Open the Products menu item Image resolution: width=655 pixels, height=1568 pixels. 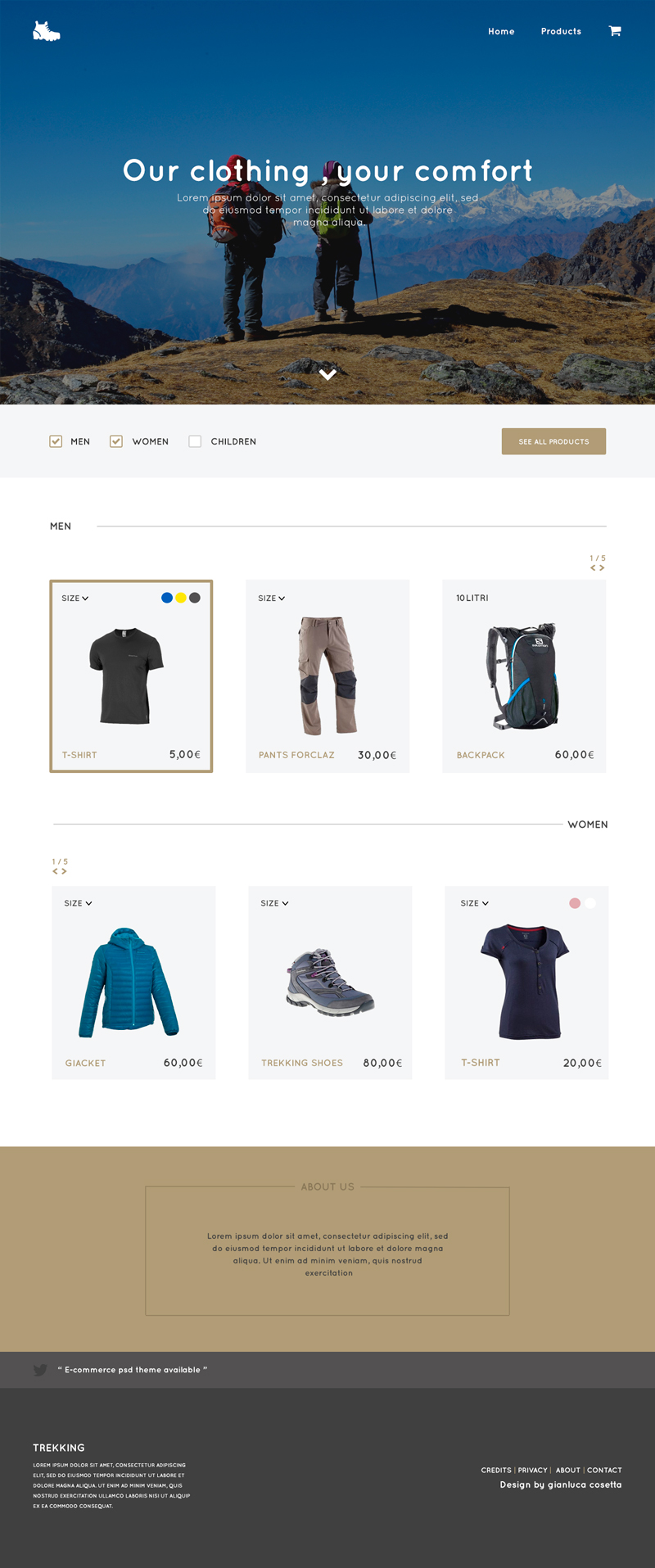[561, 31]
